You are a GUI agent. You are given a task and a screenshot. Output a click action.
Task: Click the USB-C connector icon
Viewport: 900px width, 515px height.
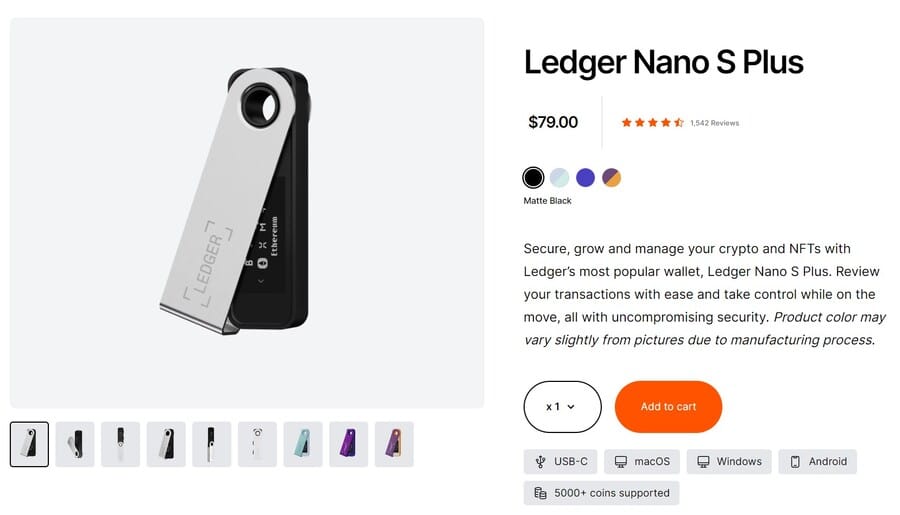pyautogui.click(x=541, y=462)
